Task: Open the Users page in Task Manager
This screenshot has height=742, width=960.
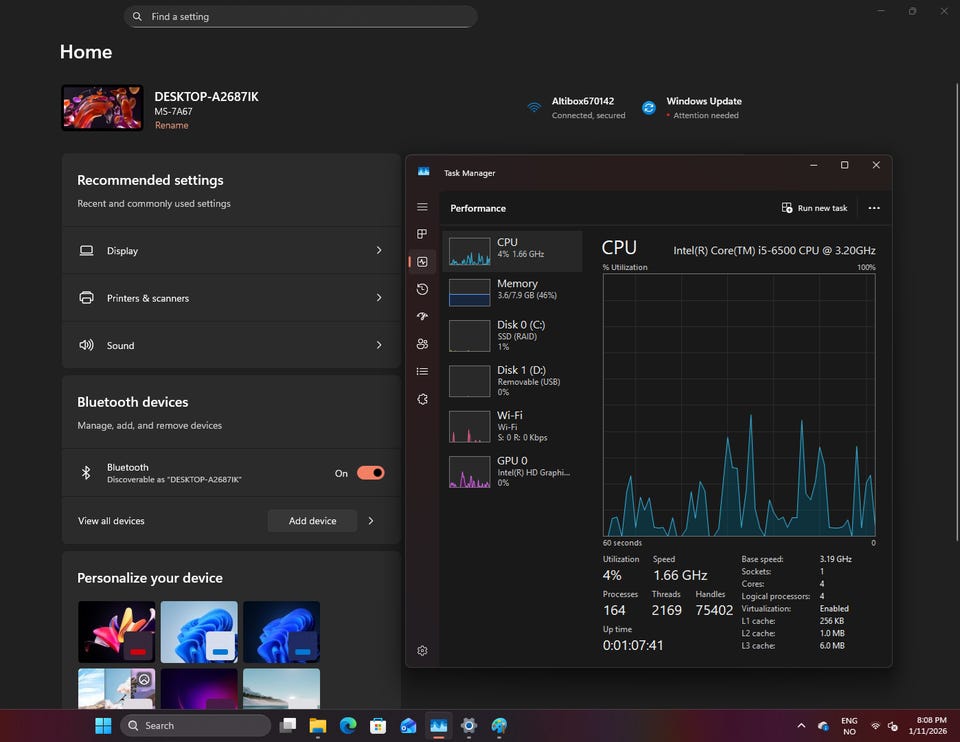Action: (422, 344)
